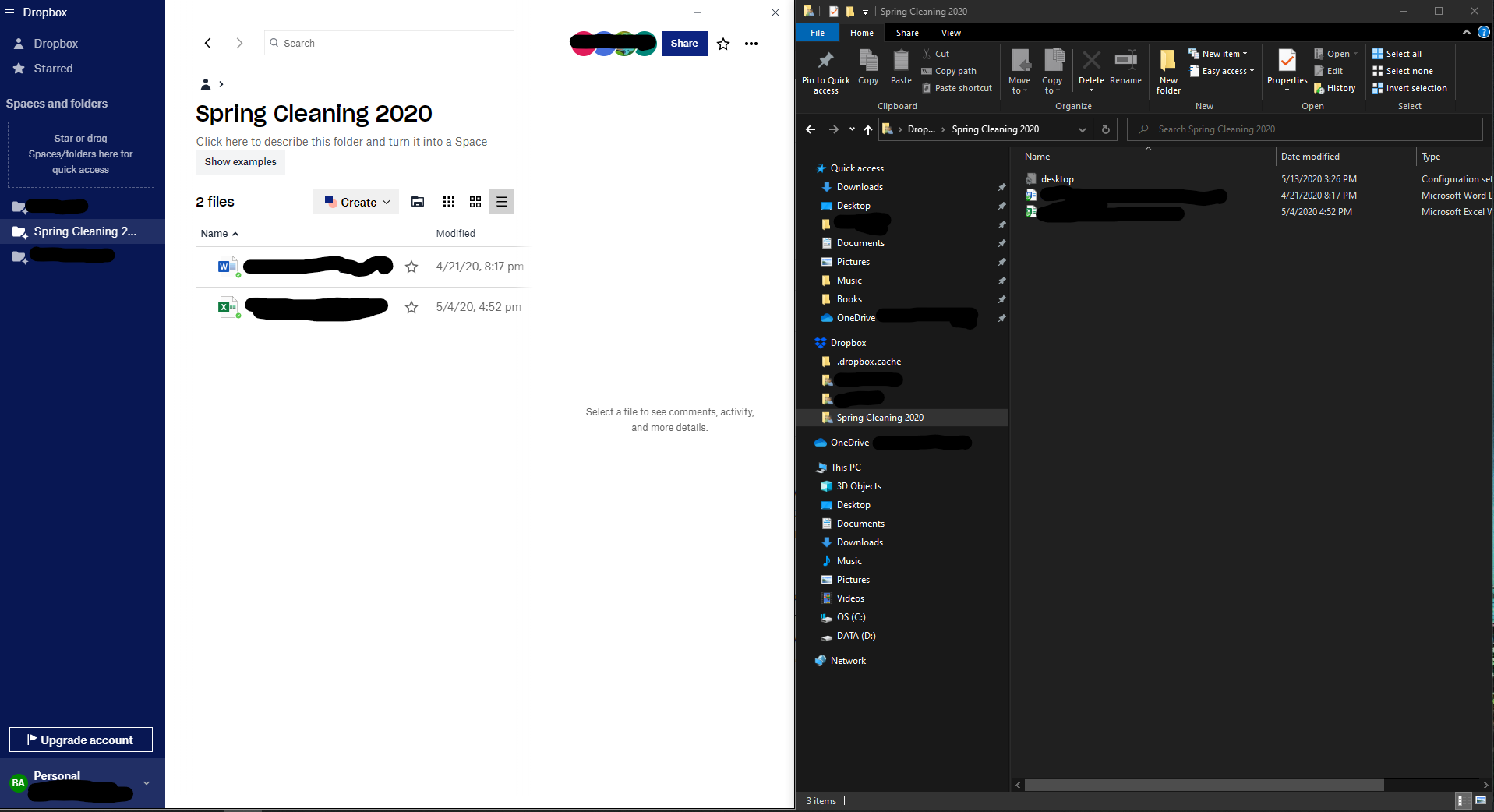Create a New folder using the ribbon icon

[x=1167, y=69]
